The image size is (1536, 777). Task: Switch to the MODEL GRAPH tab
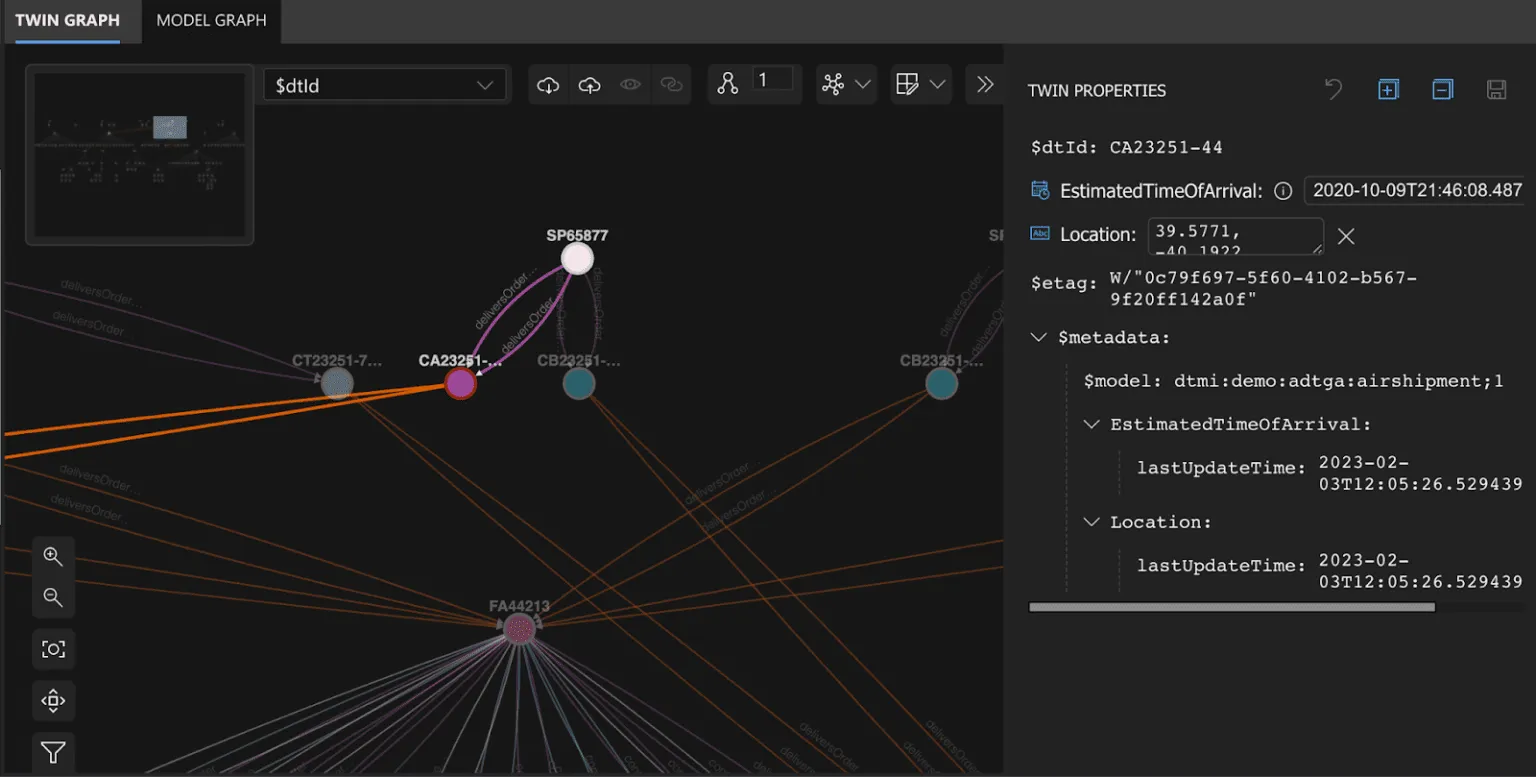tap(210, 20)
